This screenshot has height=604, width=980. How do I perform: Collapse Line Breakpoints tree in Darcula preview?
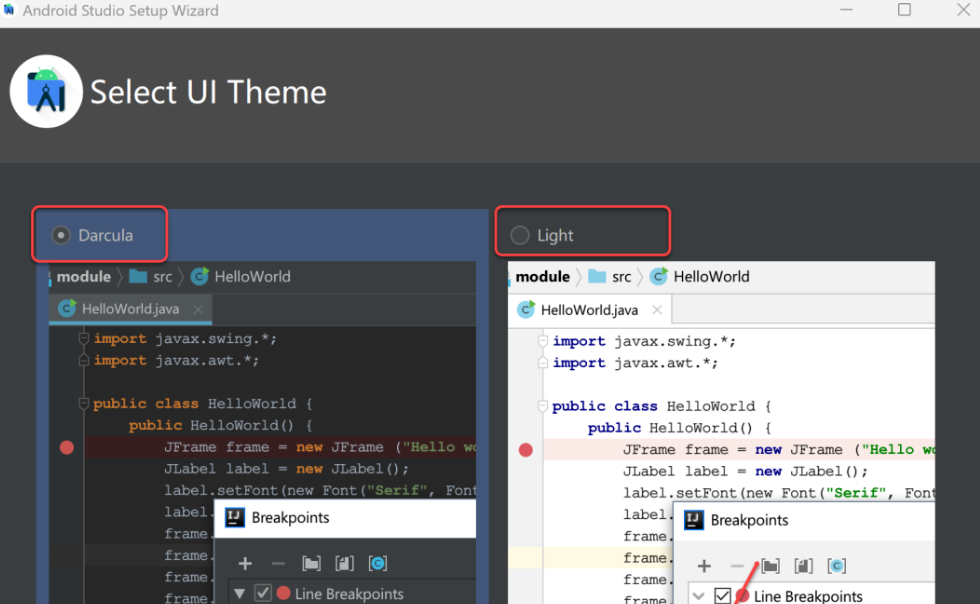click(239, 593)
